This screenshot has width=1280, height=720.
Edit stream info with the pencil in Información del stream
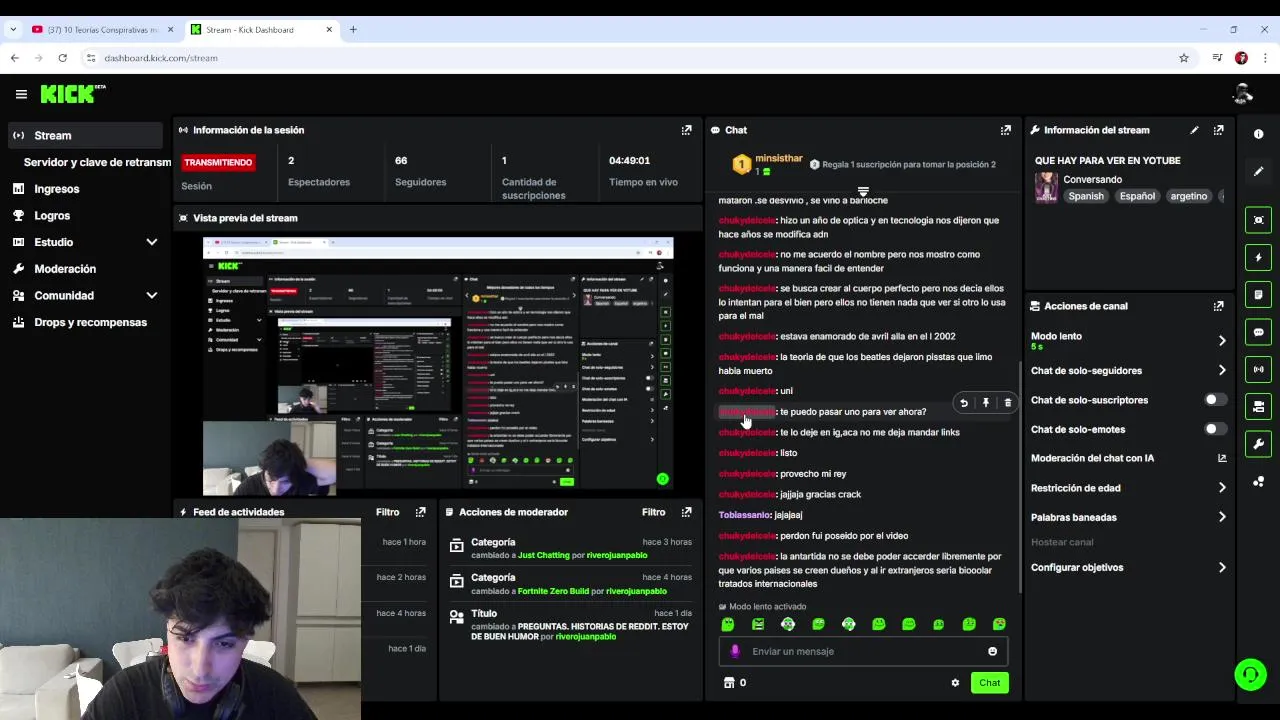(1194, 130)
